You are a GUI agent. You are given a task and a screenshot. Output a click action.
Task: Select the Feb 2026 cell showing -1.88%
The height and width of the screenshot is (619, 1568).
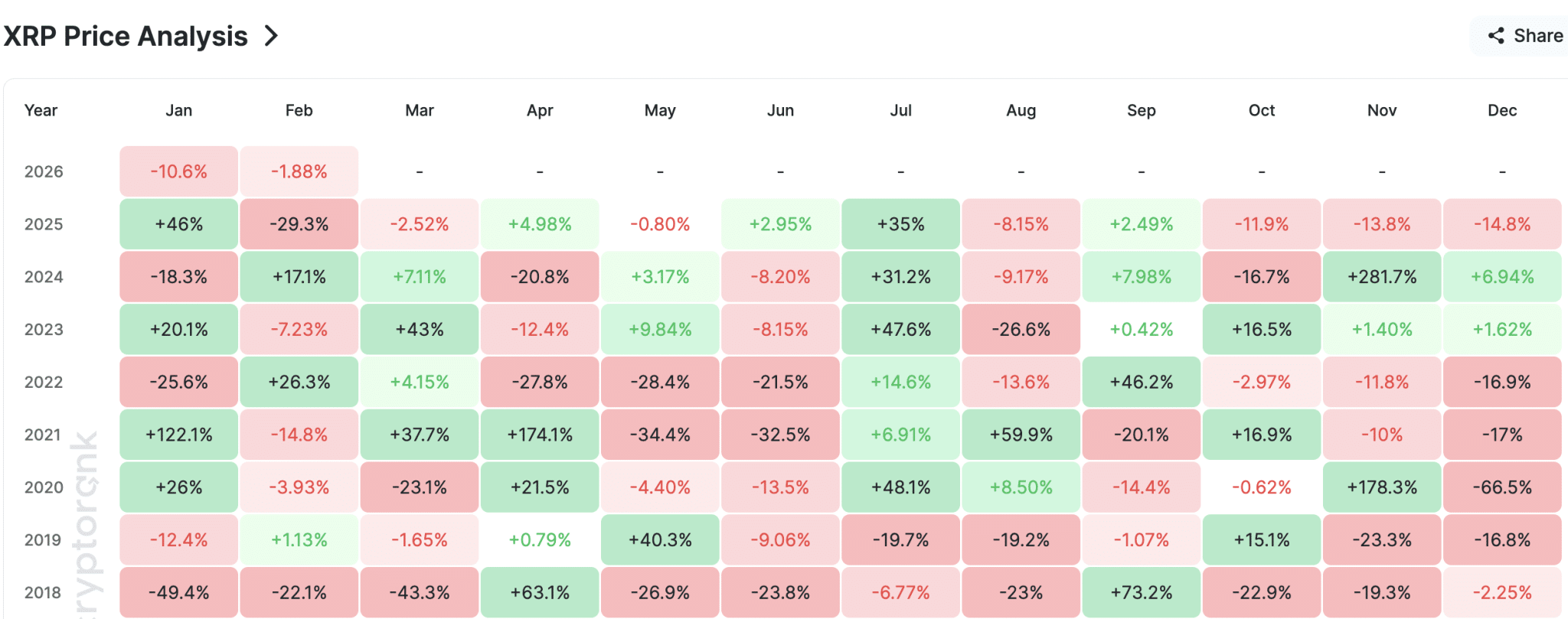point(299,171)
